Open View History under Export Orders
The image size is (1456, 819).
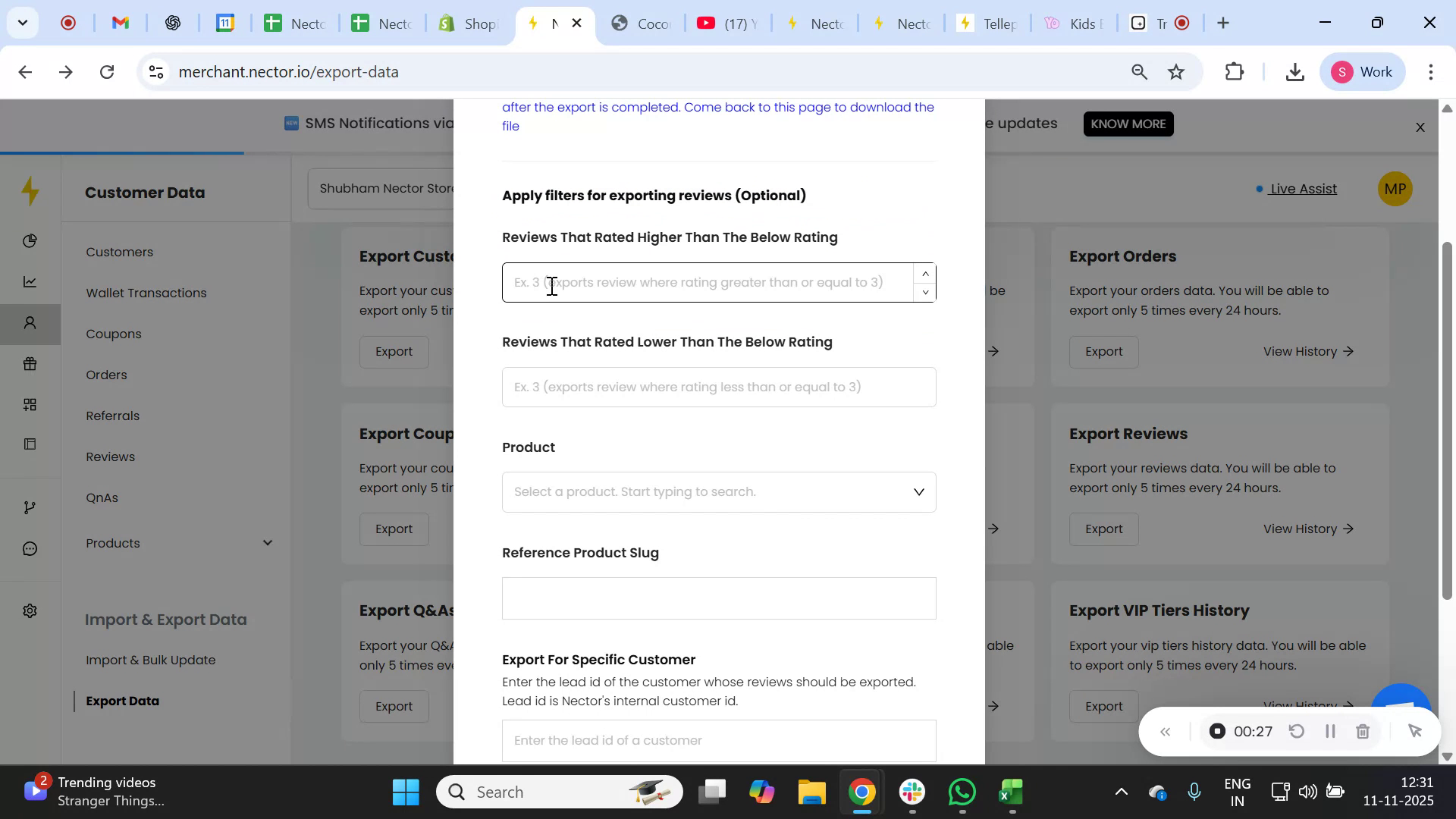tap(1307, 351)
